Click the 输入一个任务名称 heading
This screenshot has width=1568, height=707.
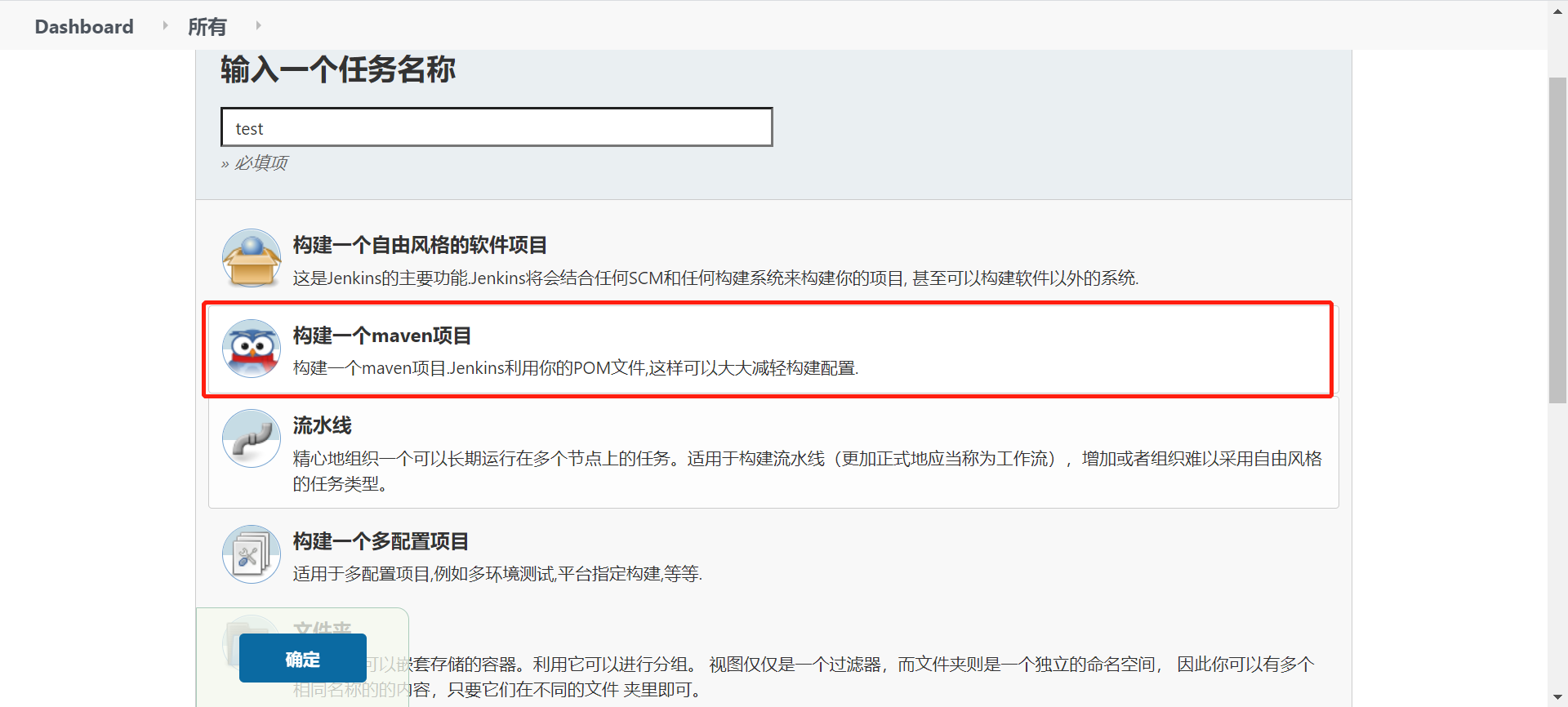338,69
